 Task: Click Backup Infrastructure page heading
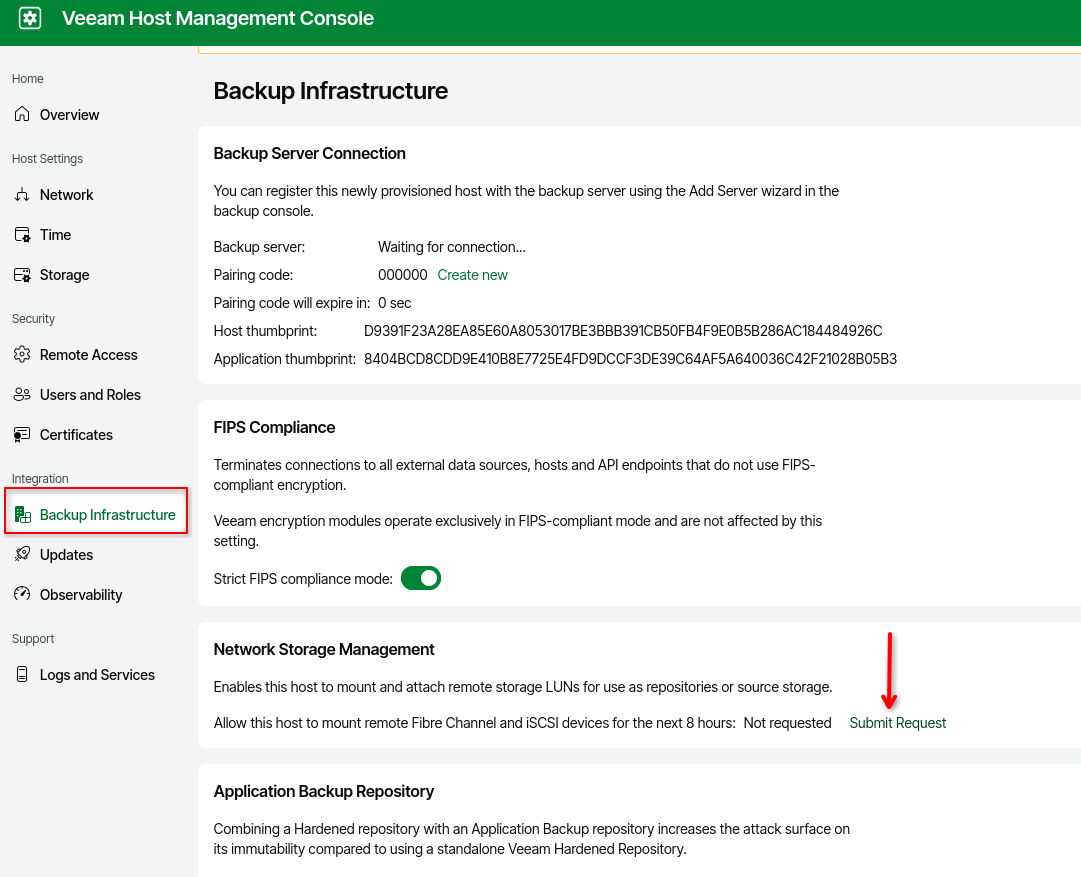pyautogui.click(x=330, y=90)
